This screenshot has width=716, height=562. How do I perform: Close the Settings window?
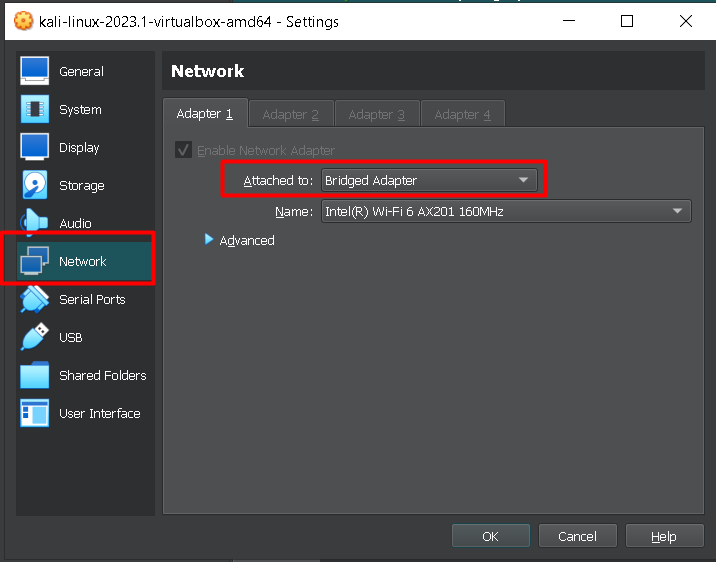[685, 21]
